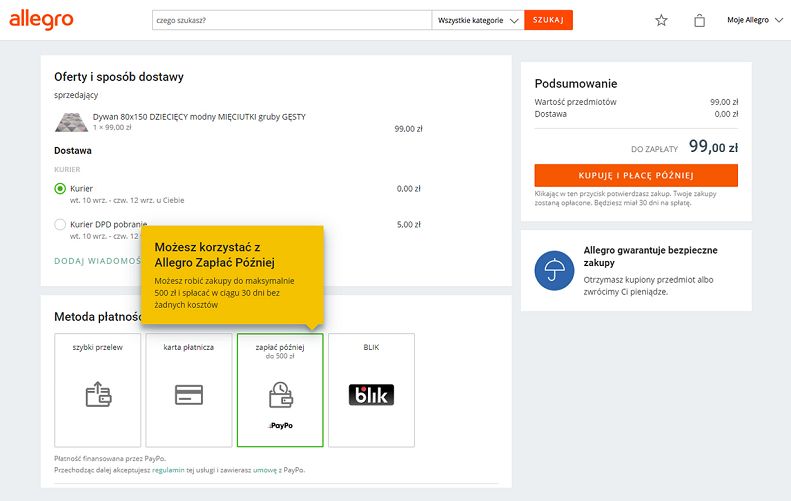Click the SZUKAJ search button

[x=548, y=20]
